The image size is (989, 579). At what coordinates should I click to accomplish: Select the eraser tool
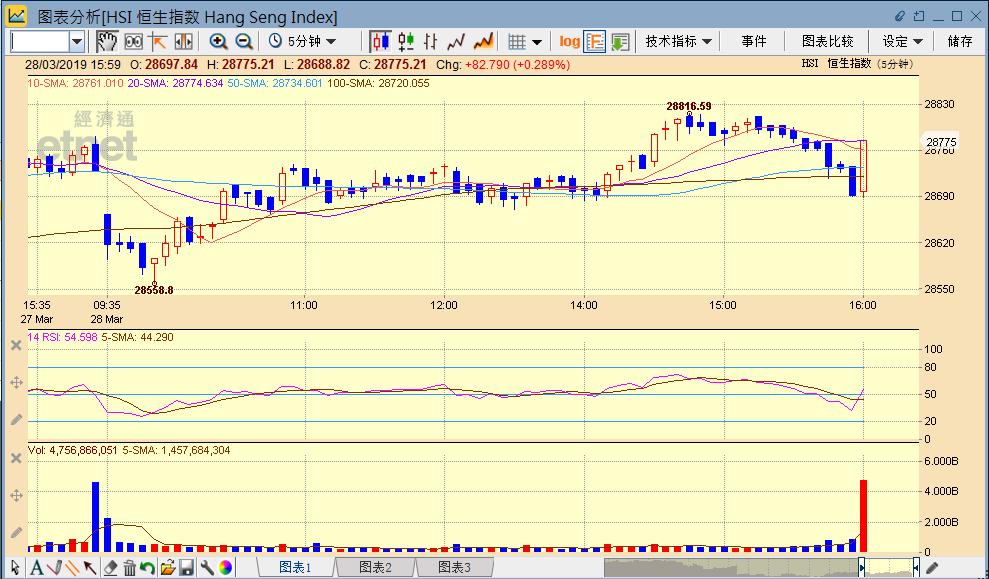pyautogui.click(x=110, y=567)
